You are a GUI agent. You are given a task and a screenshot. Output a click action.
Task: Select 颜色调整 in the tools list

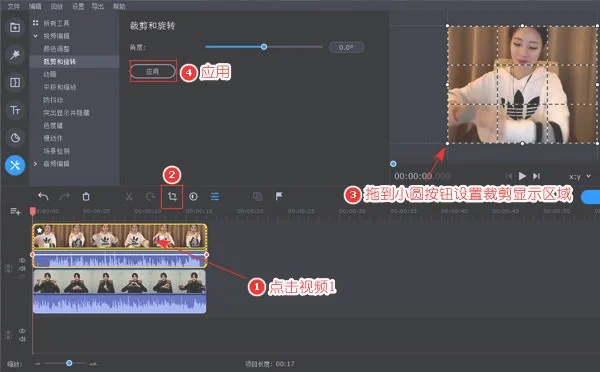[x=56, y=49]
